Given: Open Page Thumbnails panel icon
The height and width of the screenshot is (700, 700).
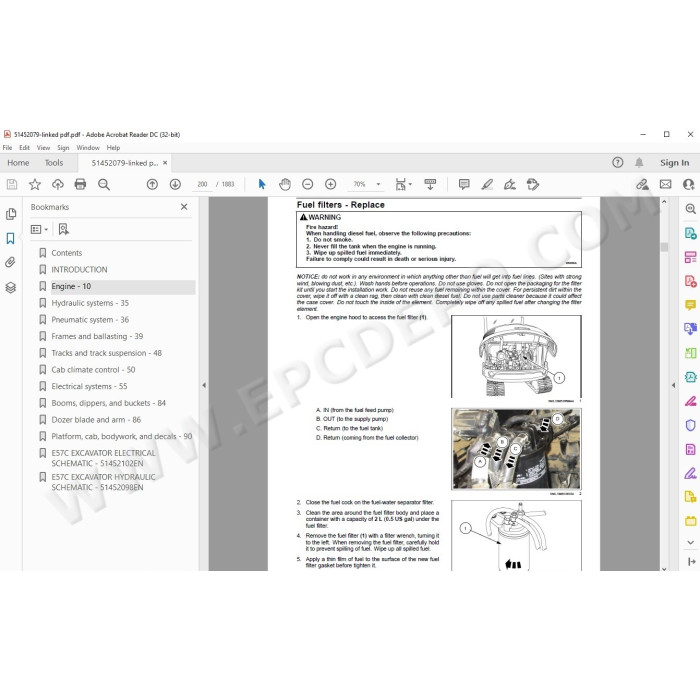Looking at the screenshot, I should (11, 214).
